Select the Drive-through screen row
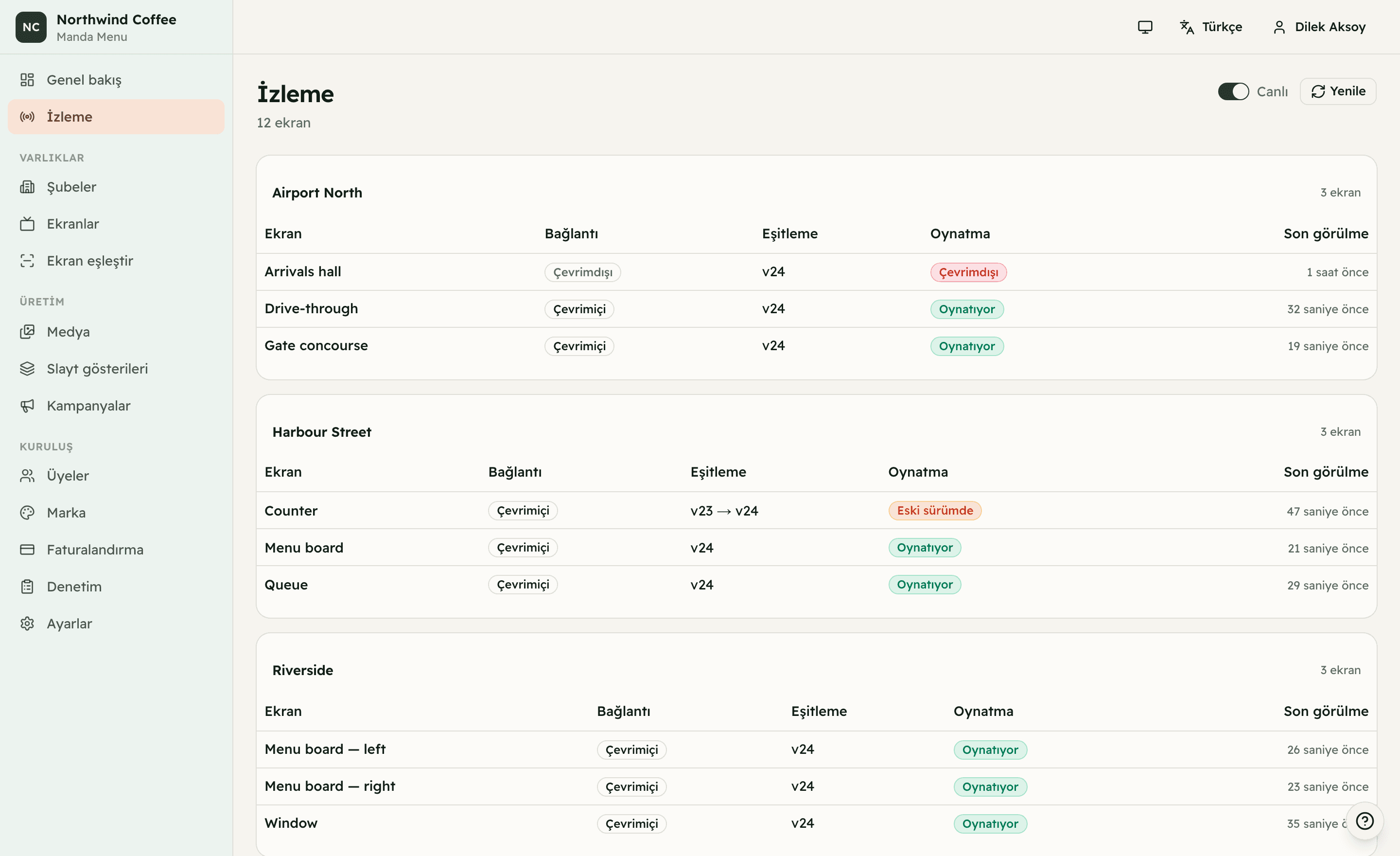 (x=816, y=309)
